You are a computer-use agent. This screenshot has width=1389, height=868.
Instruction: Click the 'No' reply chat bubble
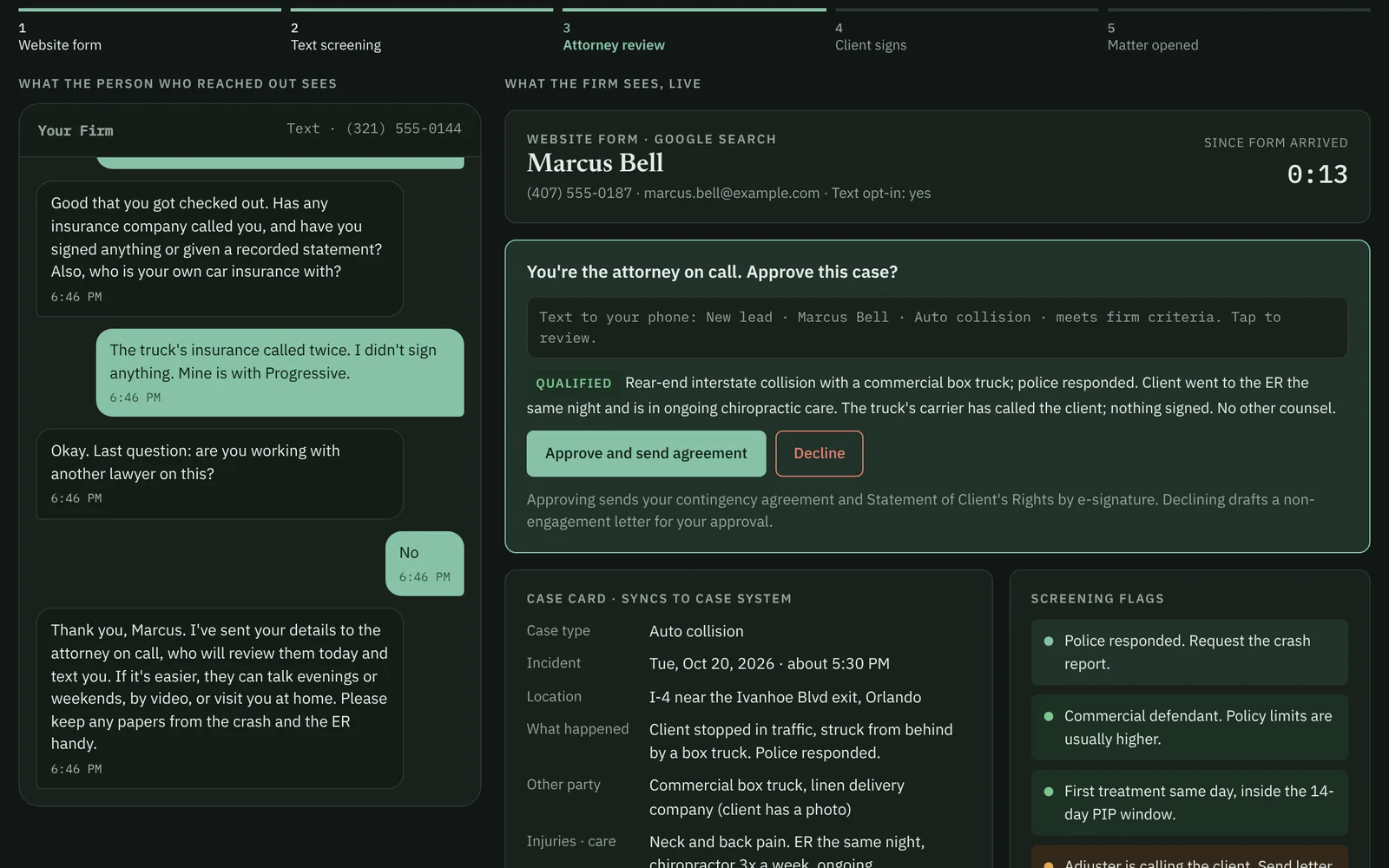(425, 563)
